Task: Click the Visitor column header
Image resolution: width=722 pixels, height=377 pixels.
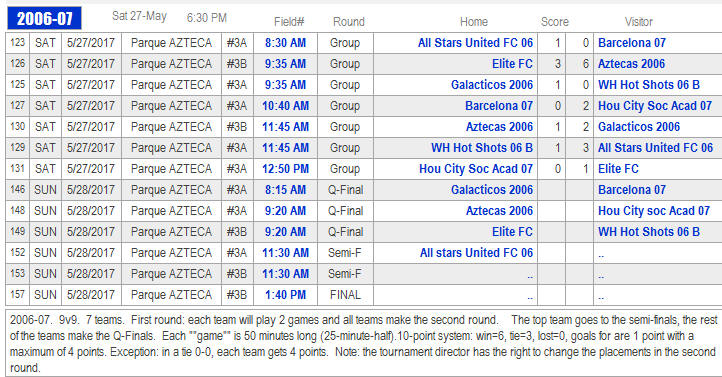Action: pos(639,22)
